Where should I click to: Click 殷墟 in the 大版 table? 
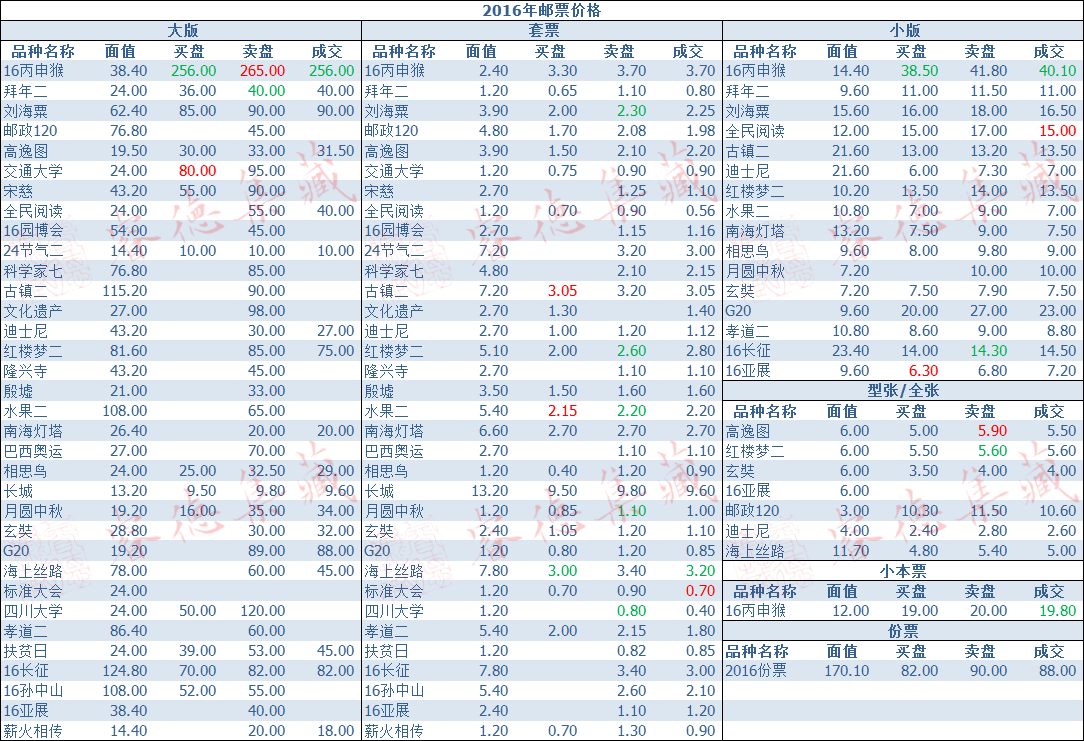18,391
